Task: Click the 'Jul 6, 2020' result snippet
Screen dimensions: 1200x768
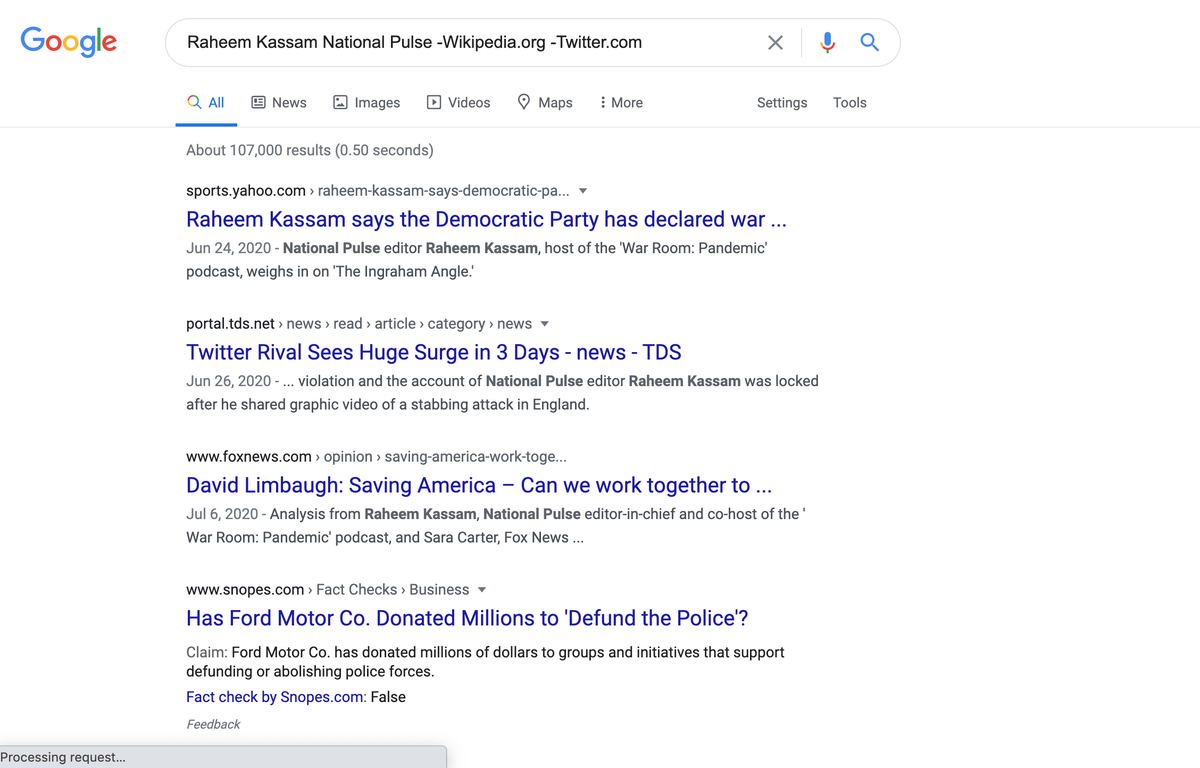Action: pyautogui.click(x=496, y=526)
